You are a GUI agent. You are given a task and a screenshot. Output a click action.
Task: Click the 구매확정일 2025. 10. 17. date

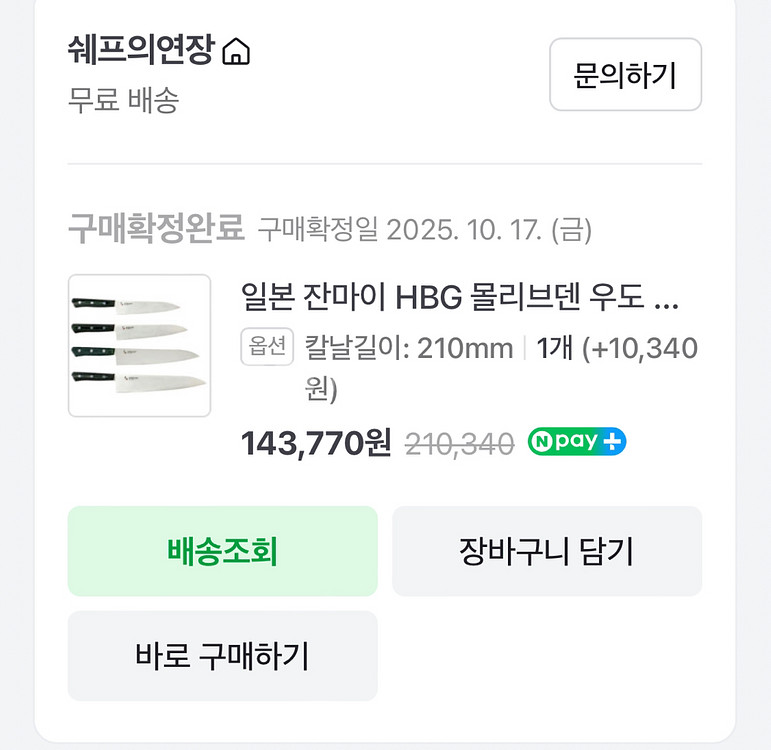(x=424, y=231)
